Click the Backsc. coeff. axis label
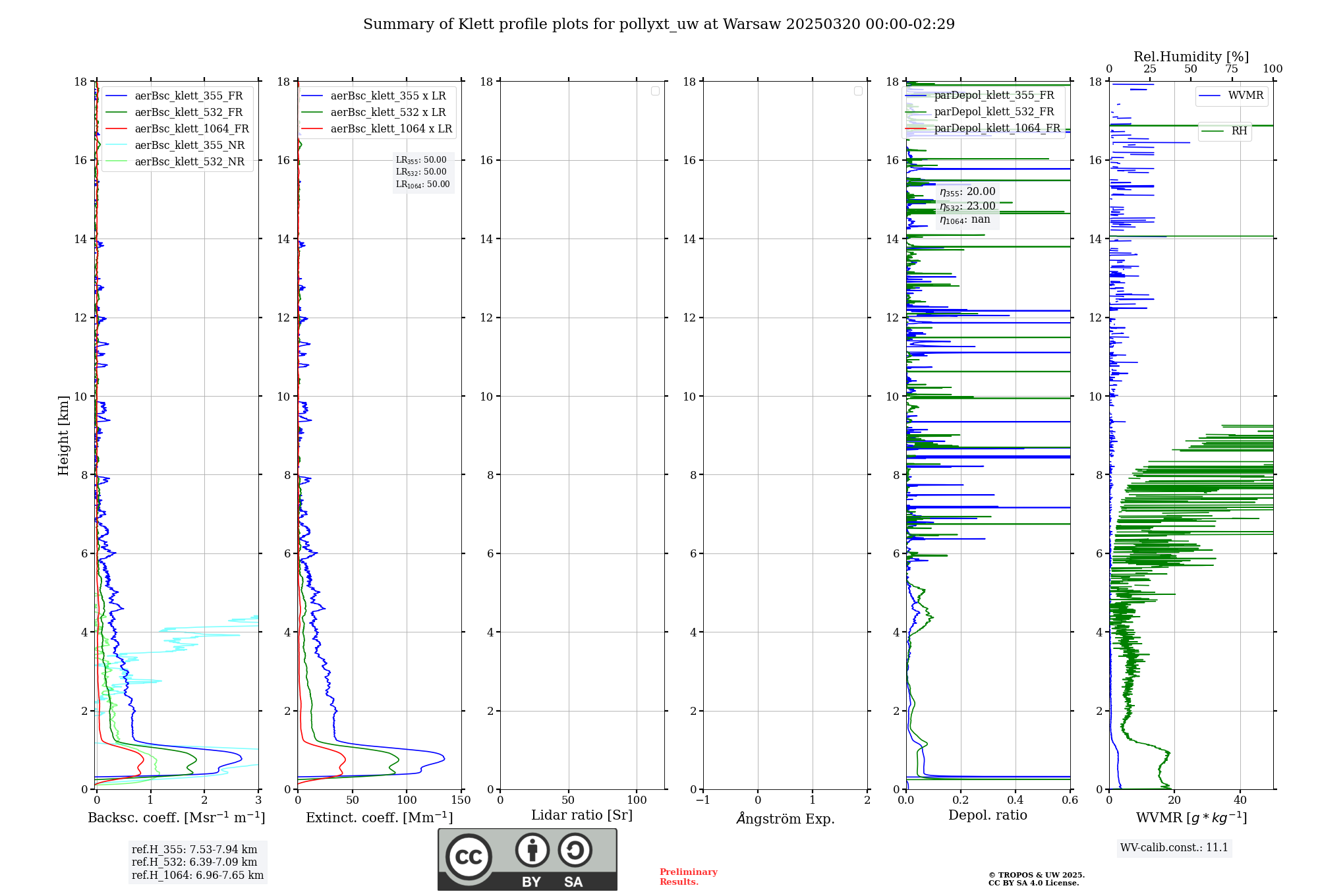 pos(177,818)
